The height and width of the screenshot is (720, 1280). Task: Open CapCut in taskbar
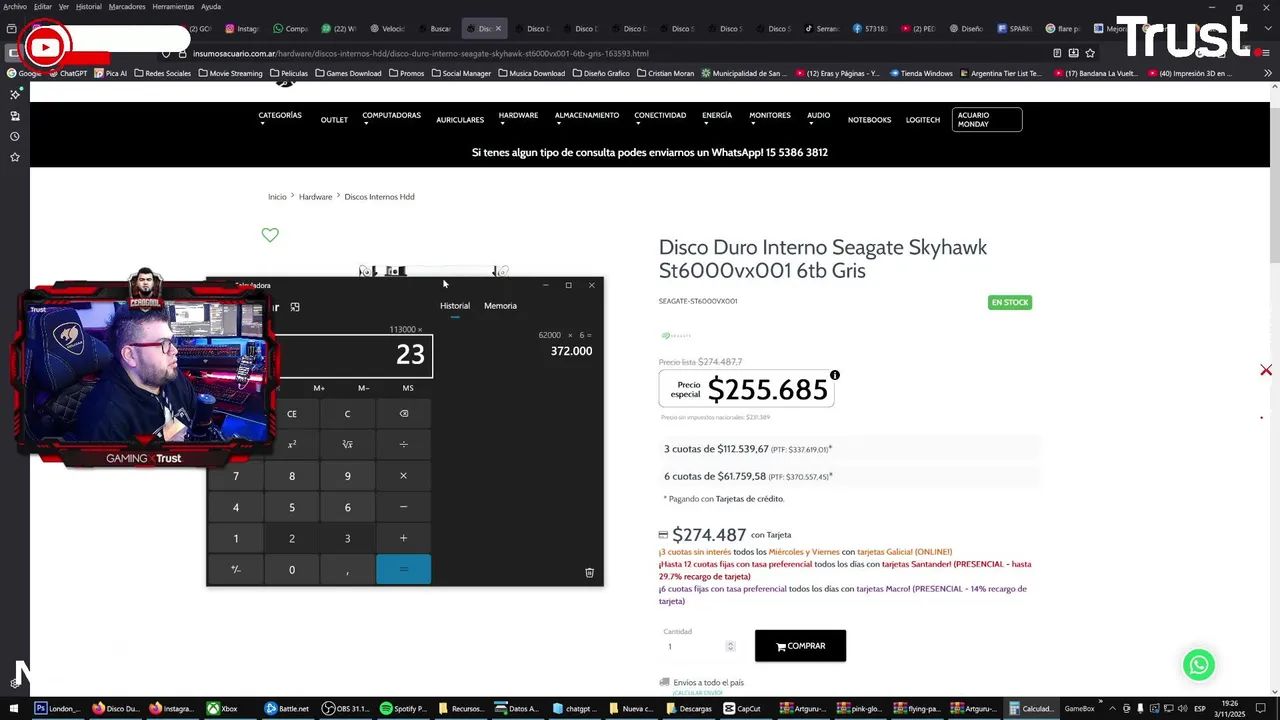coord(742,708)
